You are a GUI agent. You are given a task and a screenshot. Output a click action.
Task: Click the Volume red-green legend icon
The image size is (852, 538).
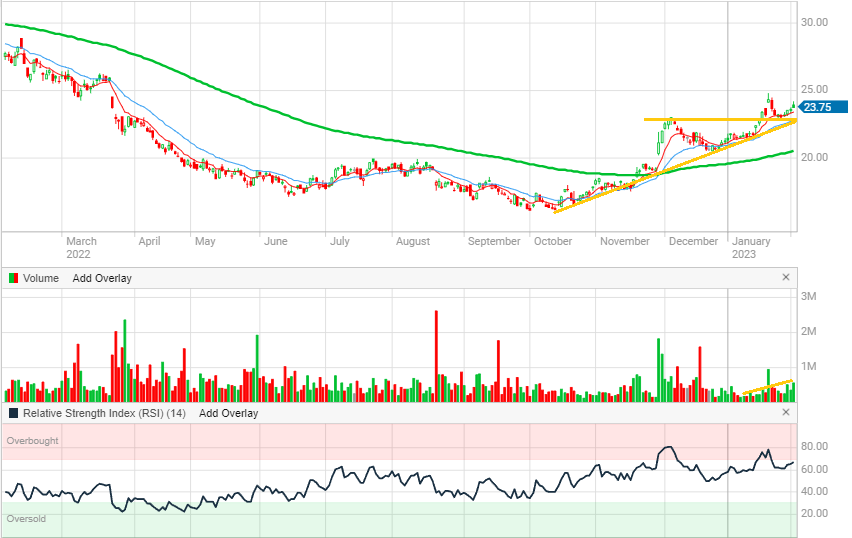pyautogui.click(x=13, y=278)
